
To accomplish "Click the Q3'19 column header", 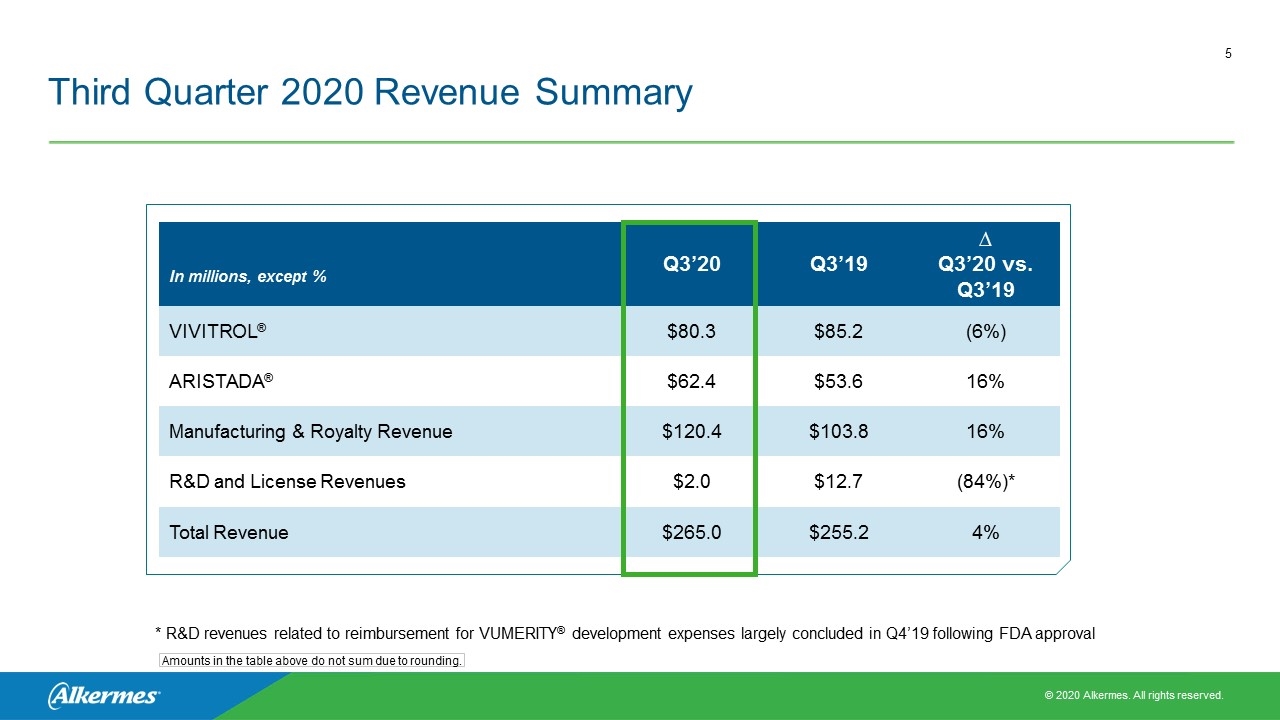I will [838, 264].
